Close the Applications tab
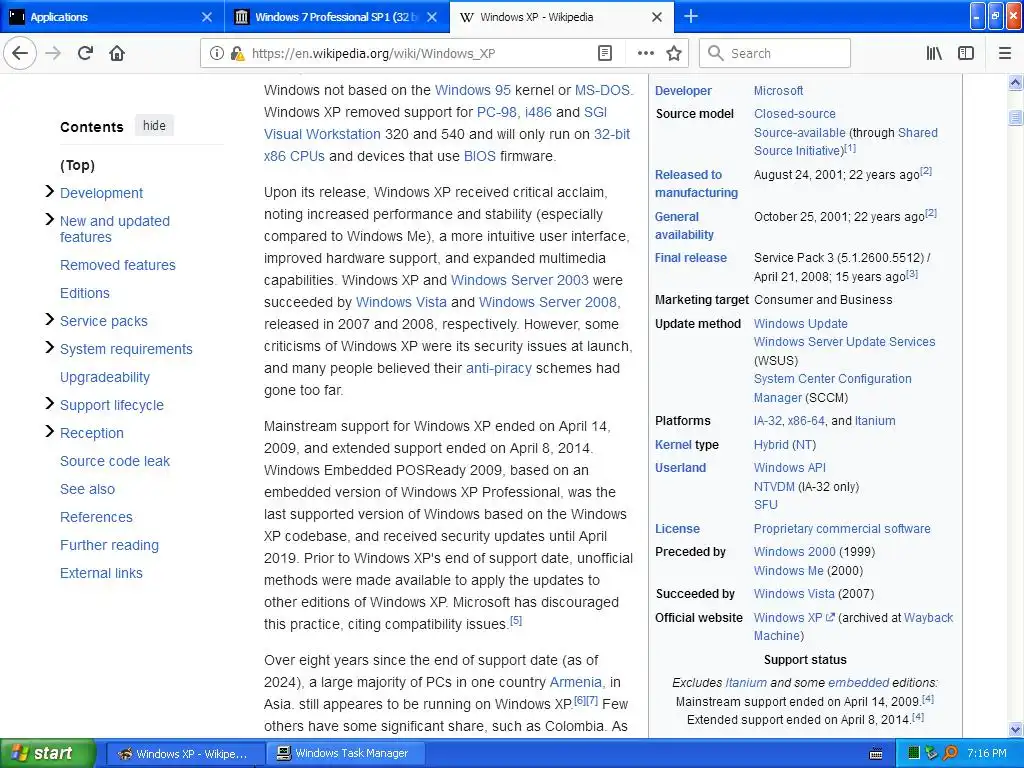 click(206, 17)
